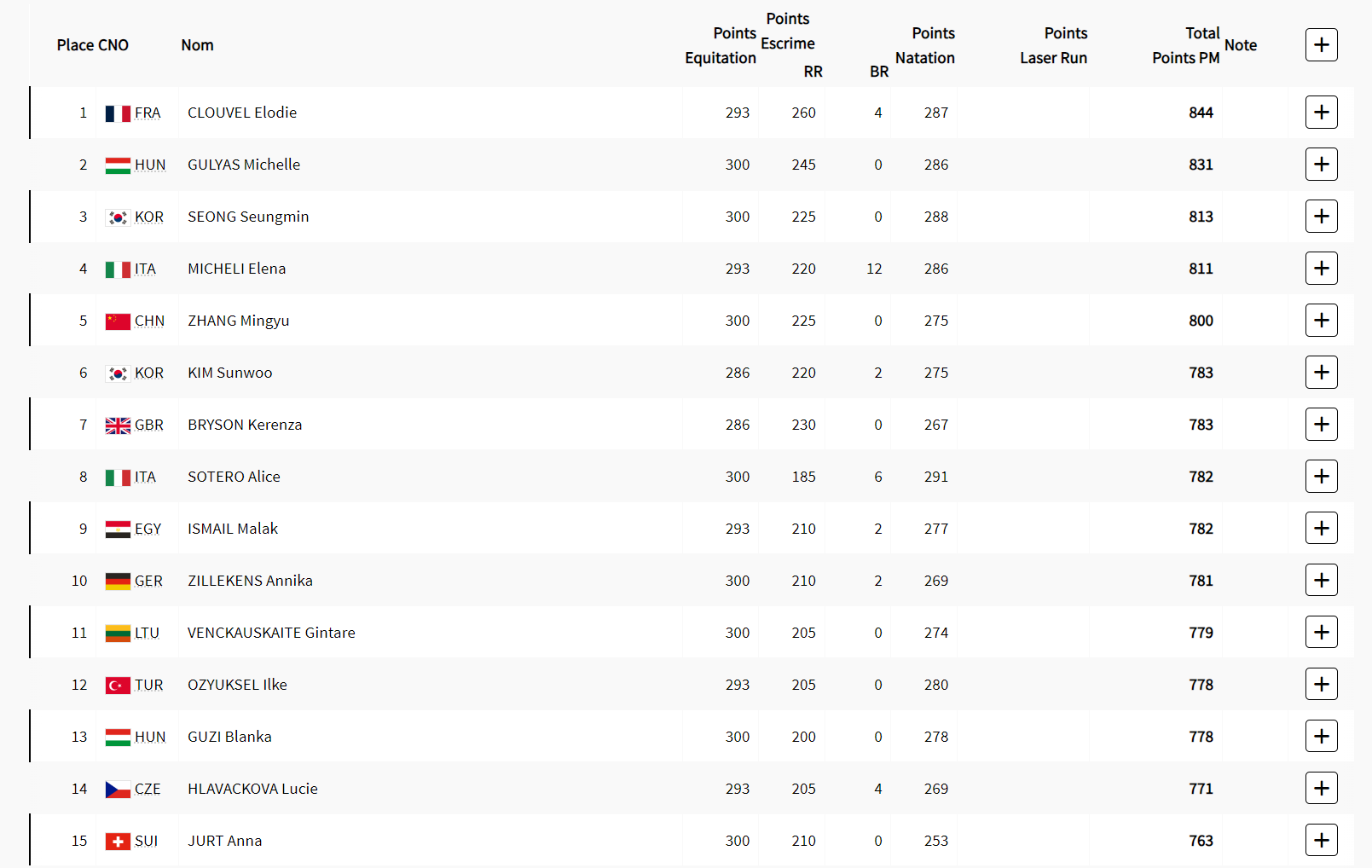This screenshot has width=1372, height=868.
Task: Click plus icon for ZILLEKENS Annika
Action: tap(1321, 581)
